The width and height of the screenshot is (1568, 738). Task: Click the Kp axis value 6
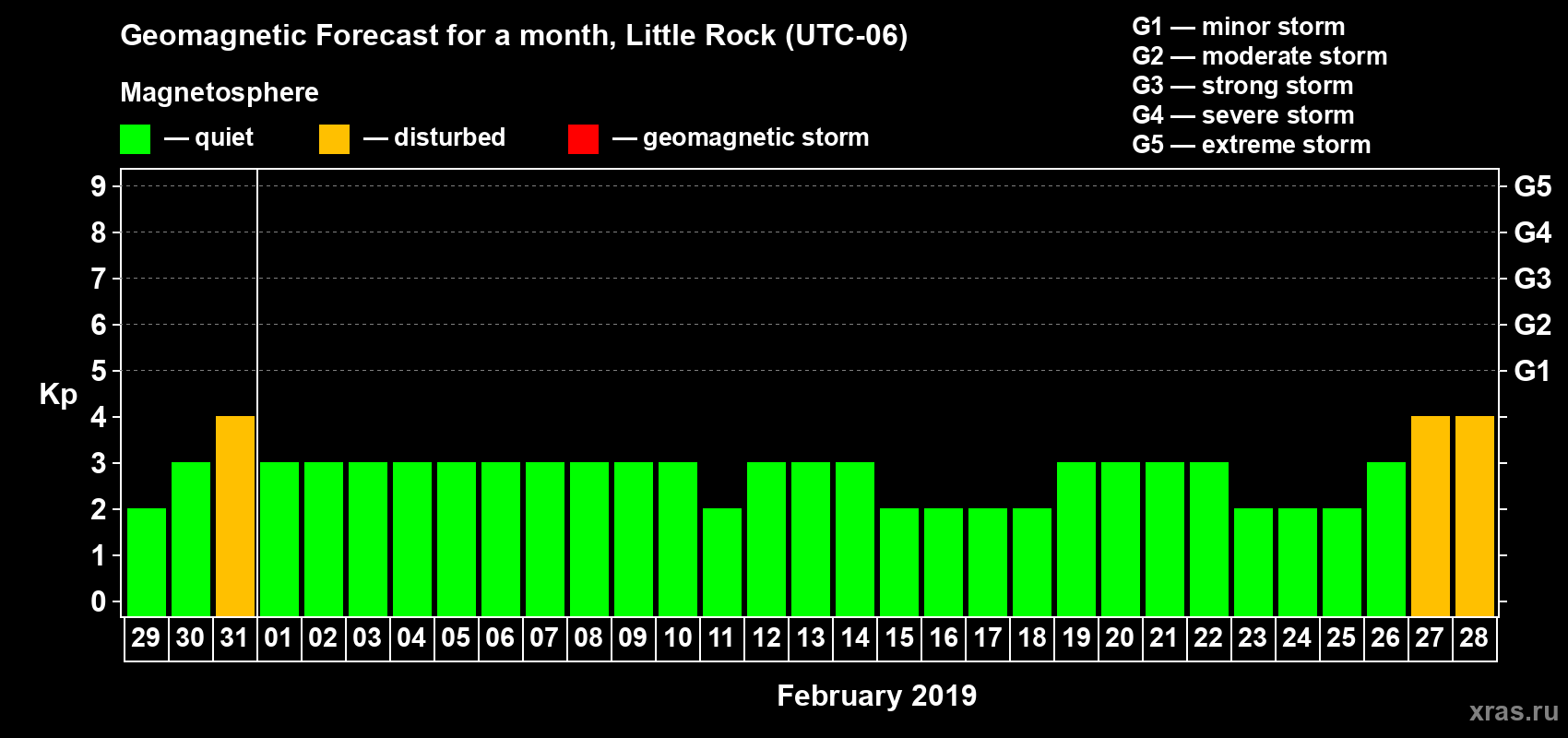tap(99, 325)
